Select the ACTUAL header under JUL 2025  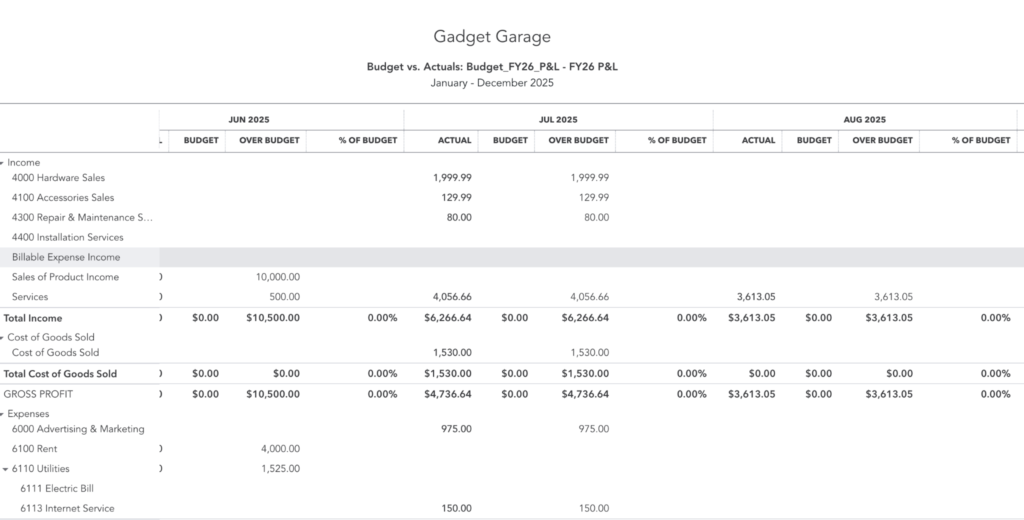[455, 140]
